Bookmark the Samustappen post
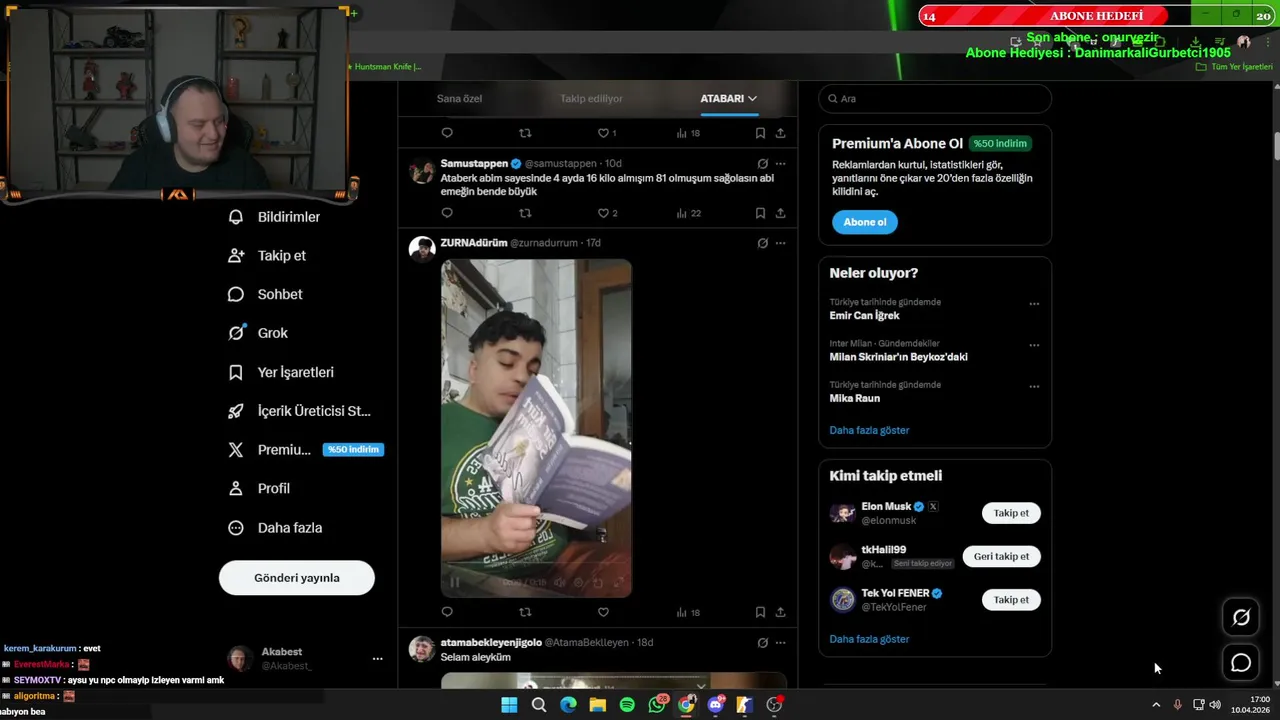The image size is (1280, 720). coord(760,213)
